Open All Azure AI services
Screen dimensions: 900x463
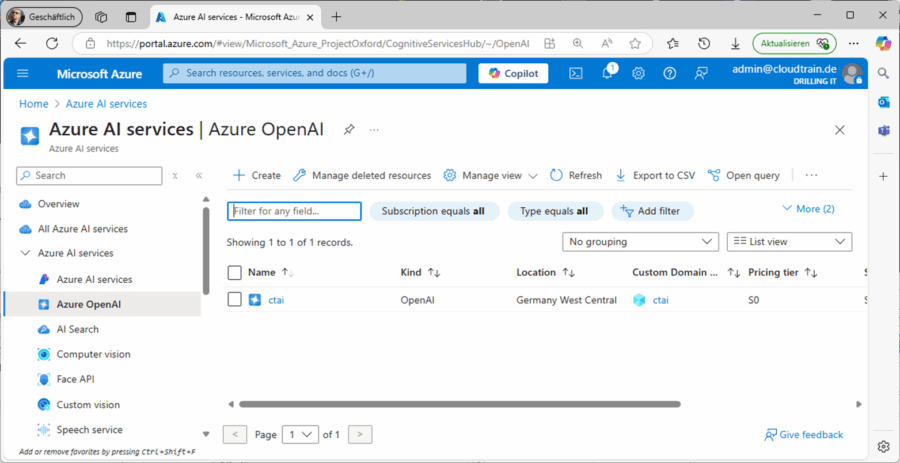(83, 229)
